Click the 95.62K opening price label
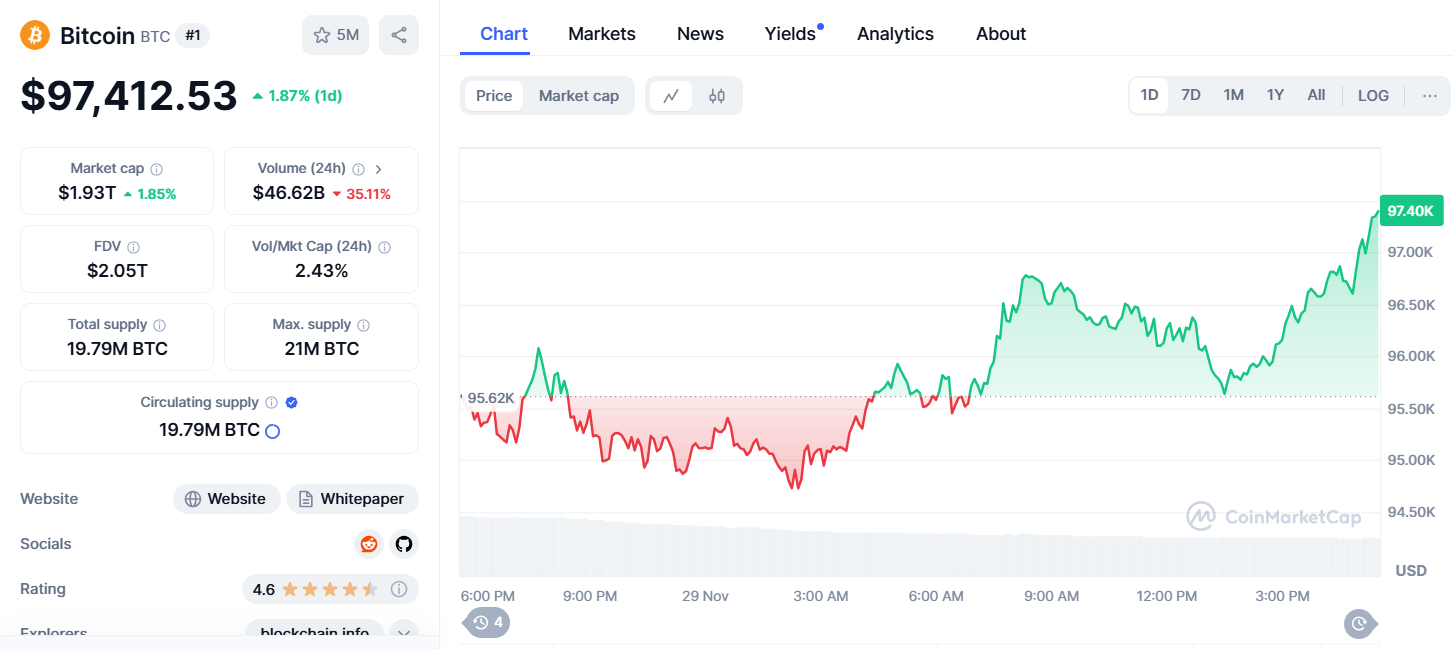The height and width of the screenshot is (649, 1453). 491,398
